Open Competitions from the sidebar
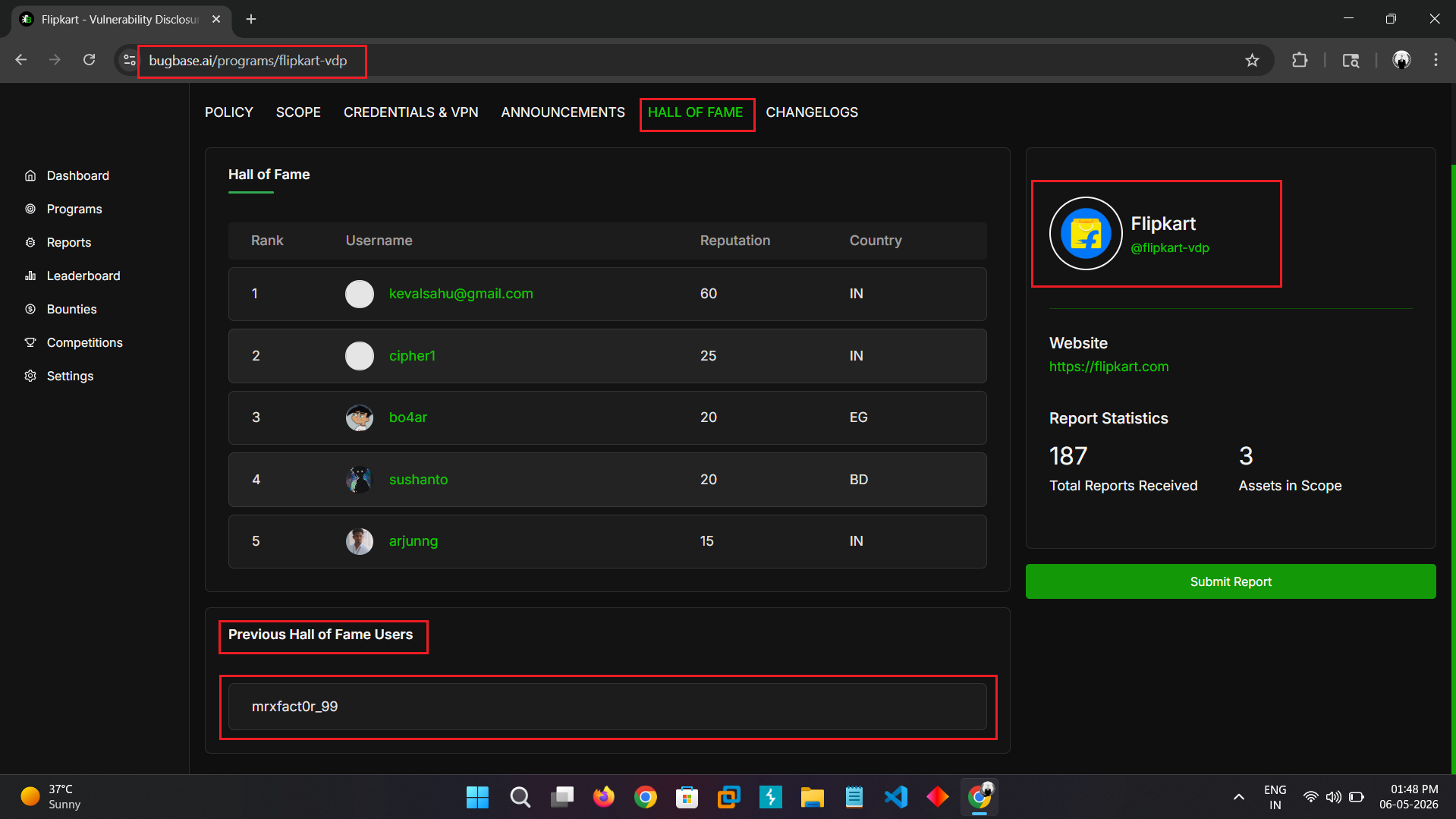1456x819 pixels. (x=84, y=342)
